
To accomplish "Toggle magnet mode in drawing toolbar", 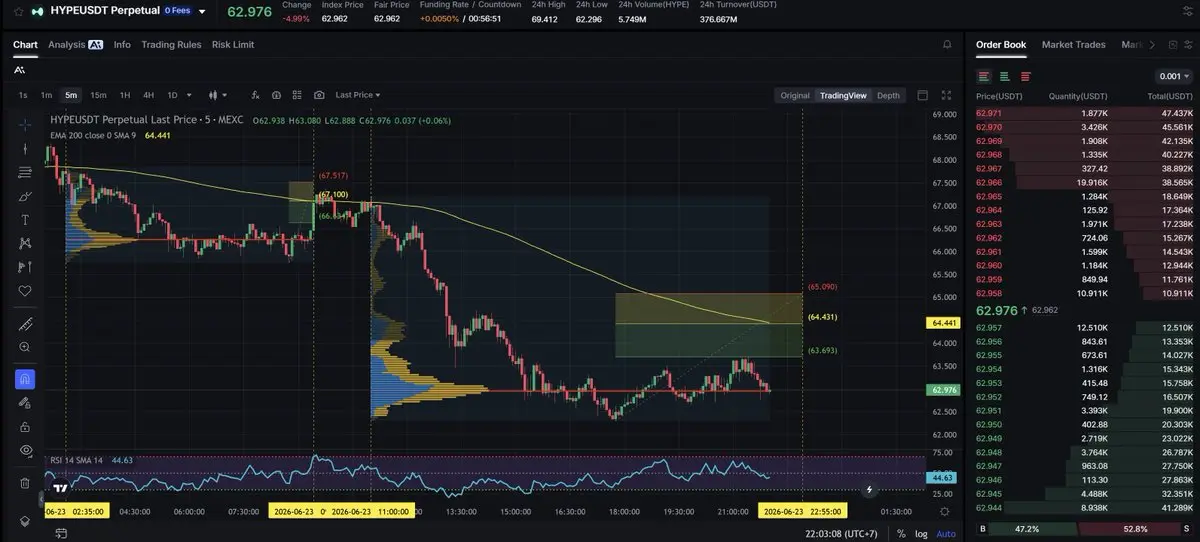I will (x=25, y=379).
